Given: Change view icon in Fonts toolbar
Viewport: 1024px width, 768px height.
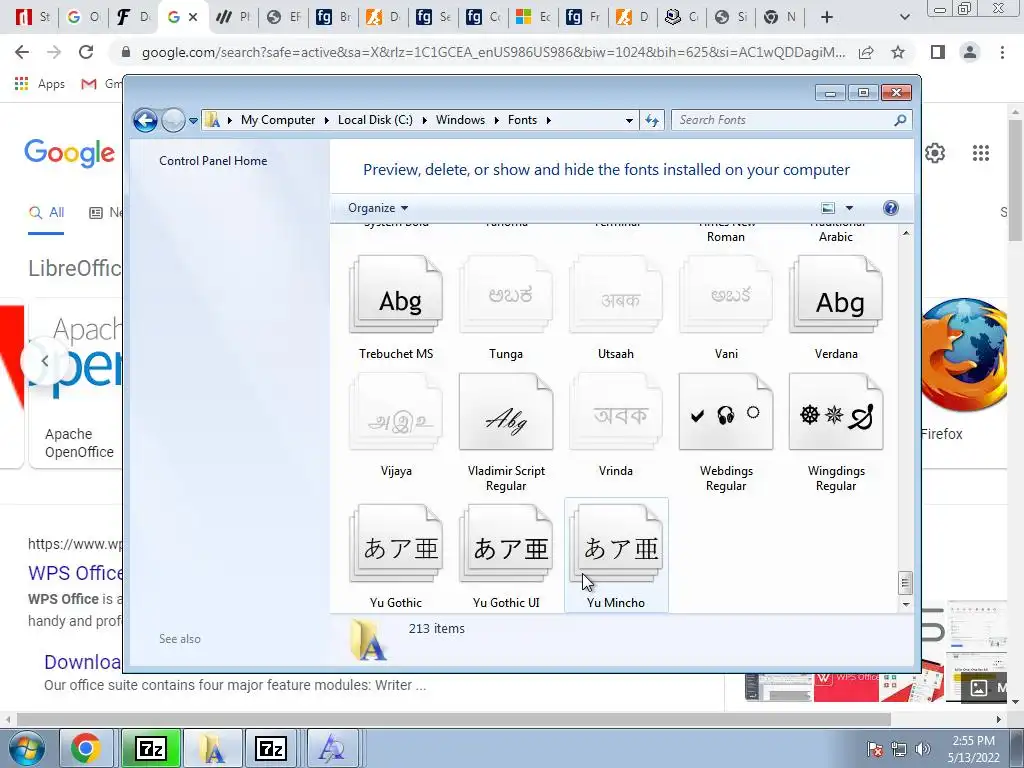Looking at the screenshot, I should [828, 208].
